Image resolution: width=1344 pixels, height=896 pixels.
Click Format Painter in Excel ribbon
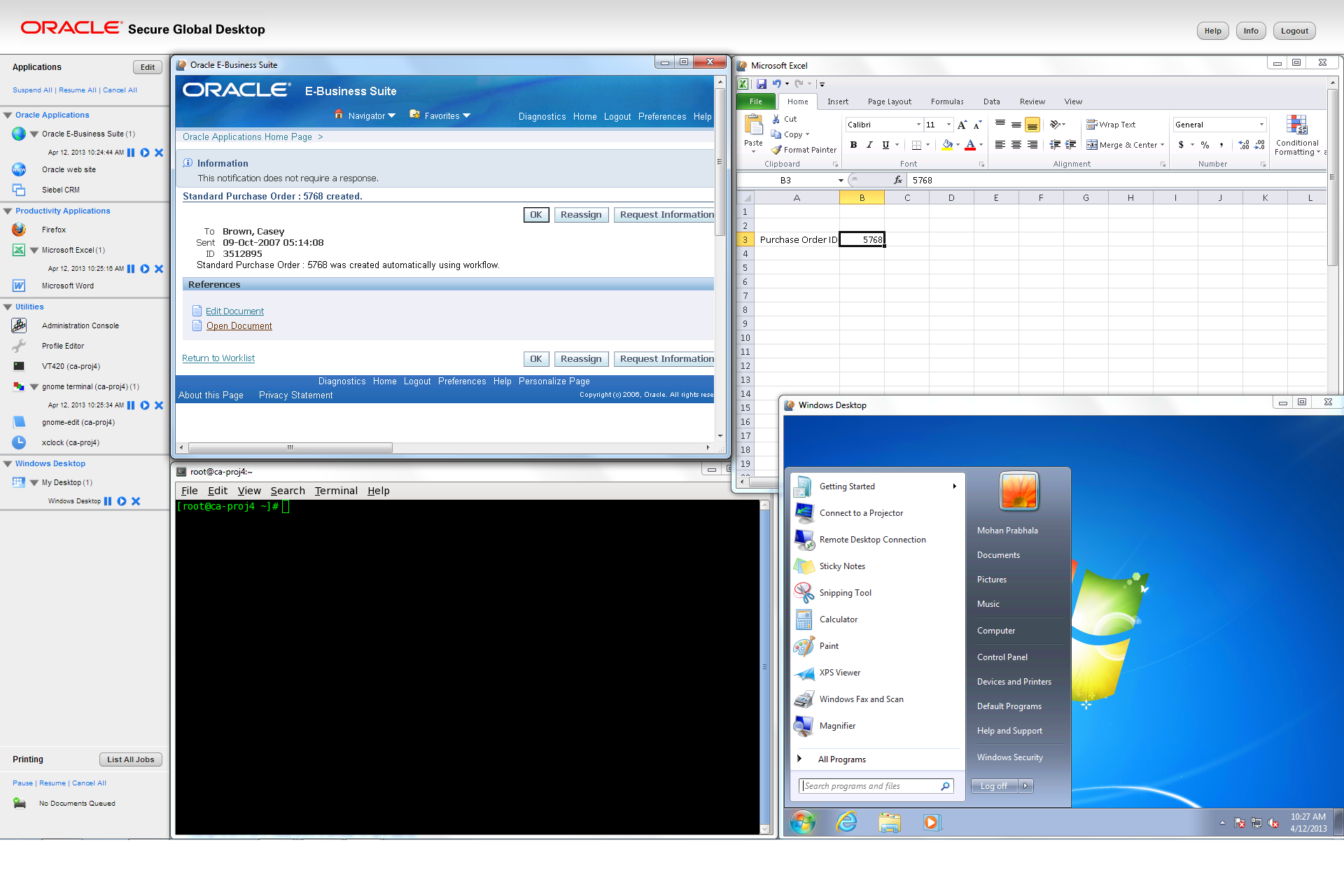pos(804,150)
